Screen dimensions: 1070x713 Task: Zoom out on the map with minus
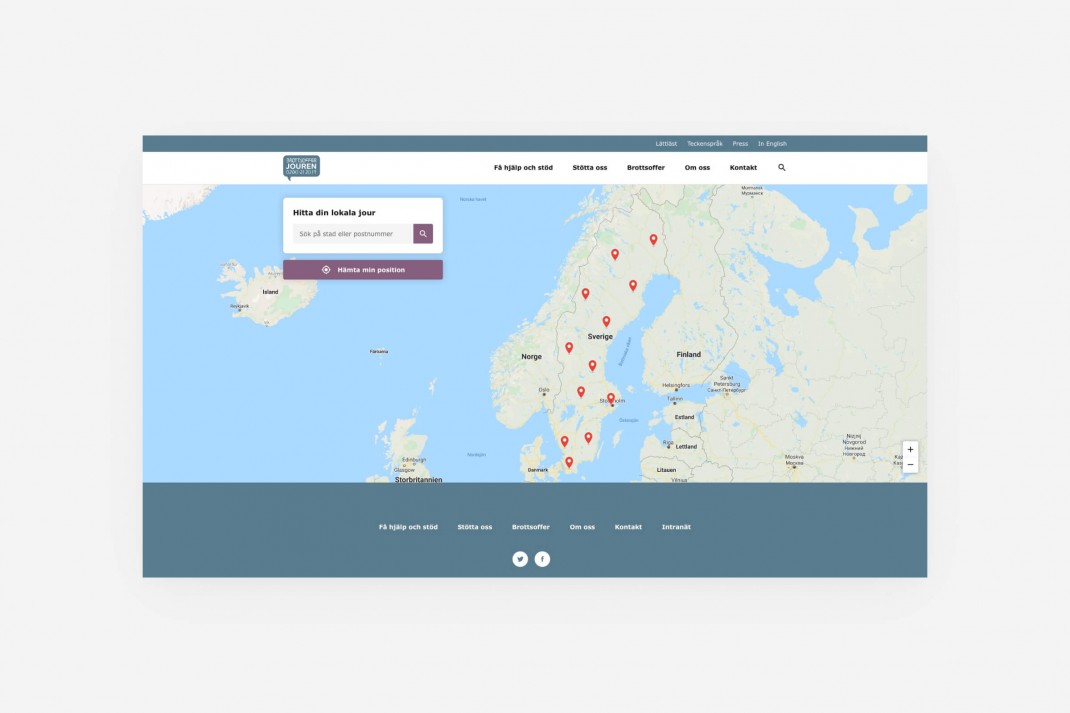910,465
